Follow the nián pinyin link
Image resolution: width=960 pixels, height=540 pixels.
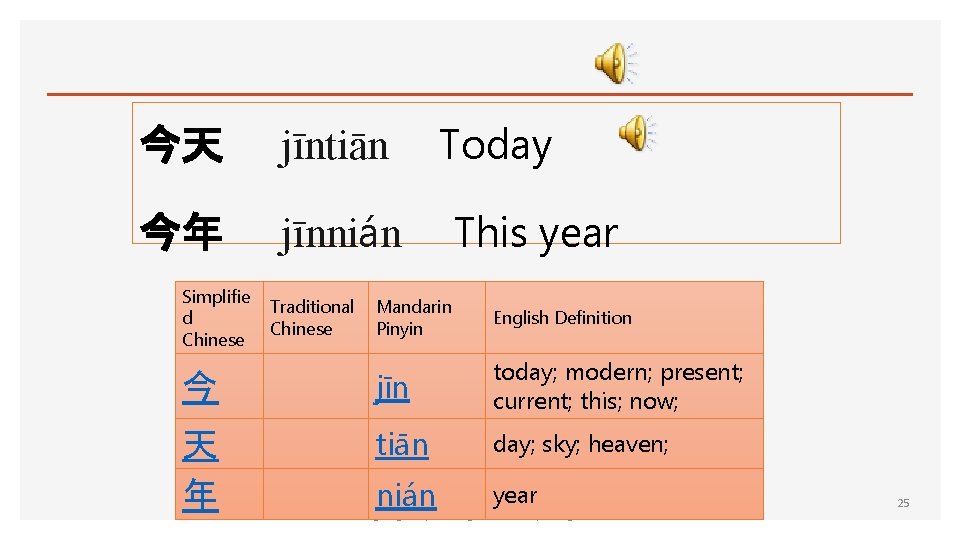[406, 495]
